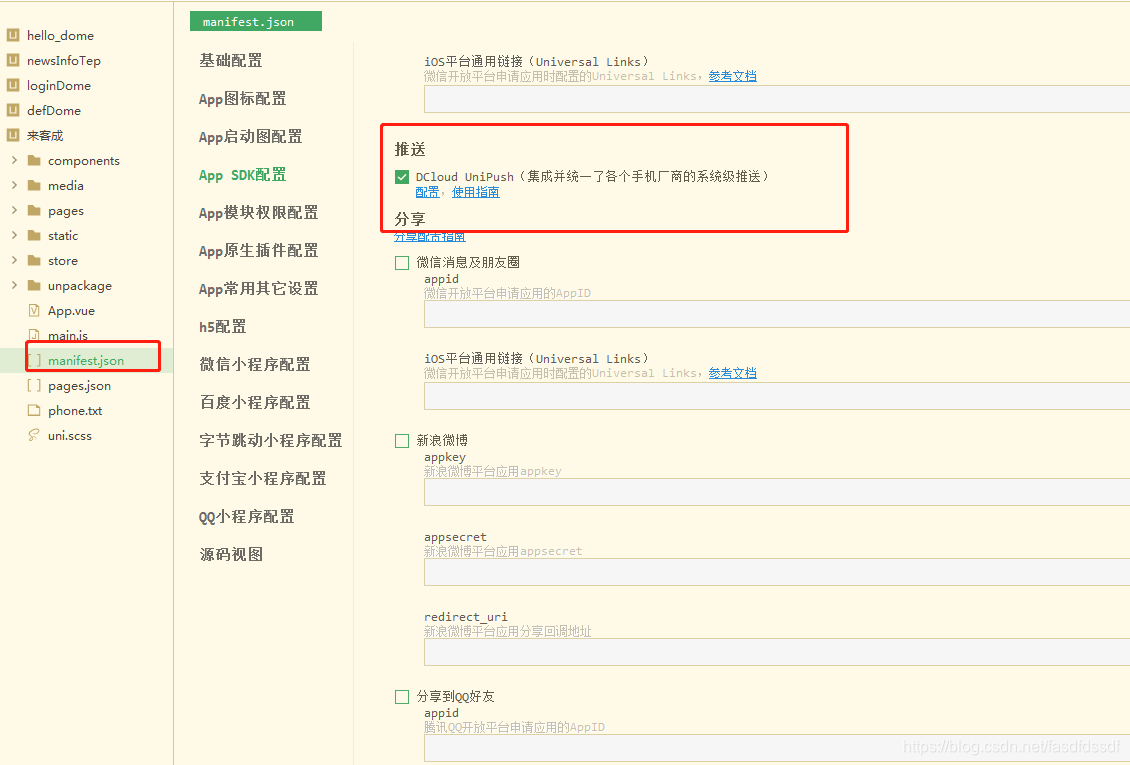Open the loginDome project

click(x=59, y=86)
